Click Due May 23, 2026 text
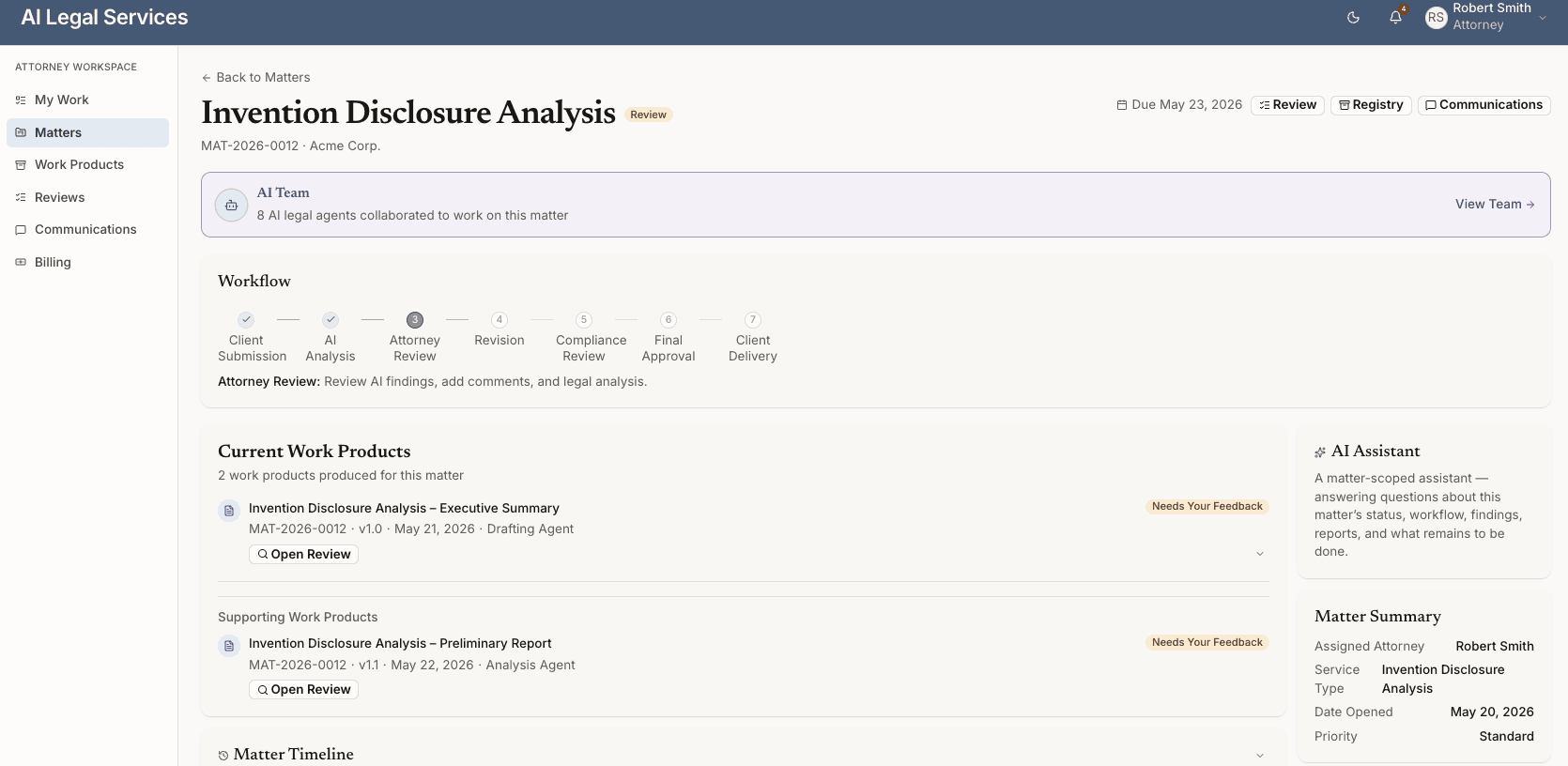This screenshot has height=766, width=1568. (x=1187, y=104)
